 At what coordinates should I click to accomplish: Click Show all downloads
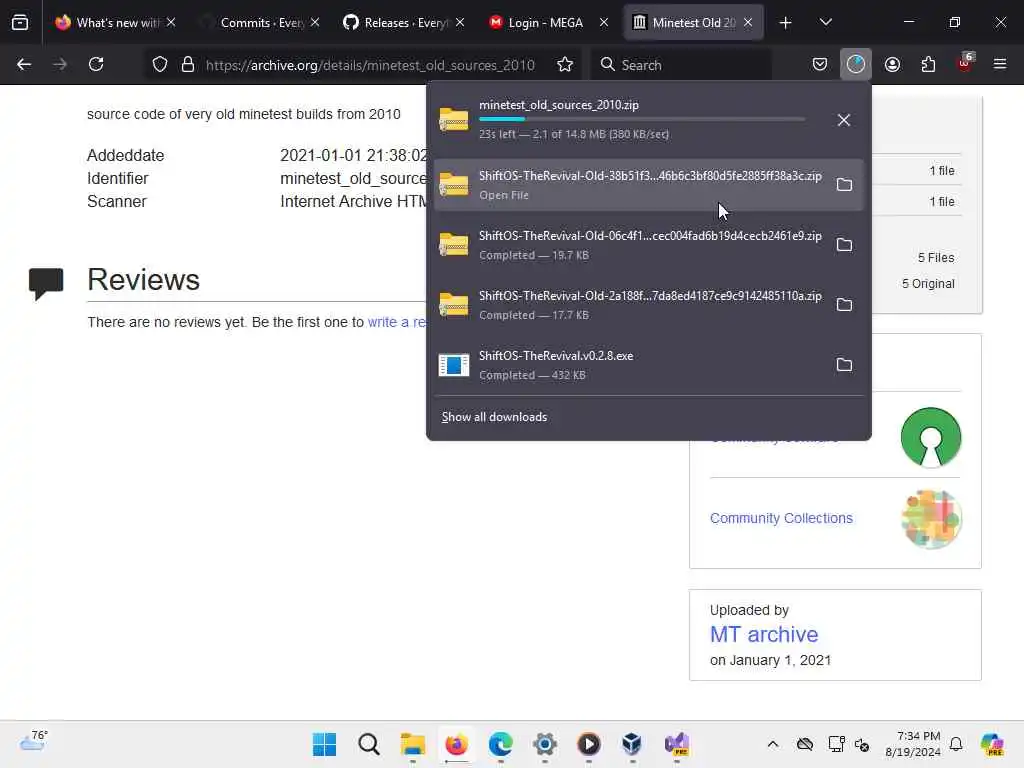coord(494,417)
